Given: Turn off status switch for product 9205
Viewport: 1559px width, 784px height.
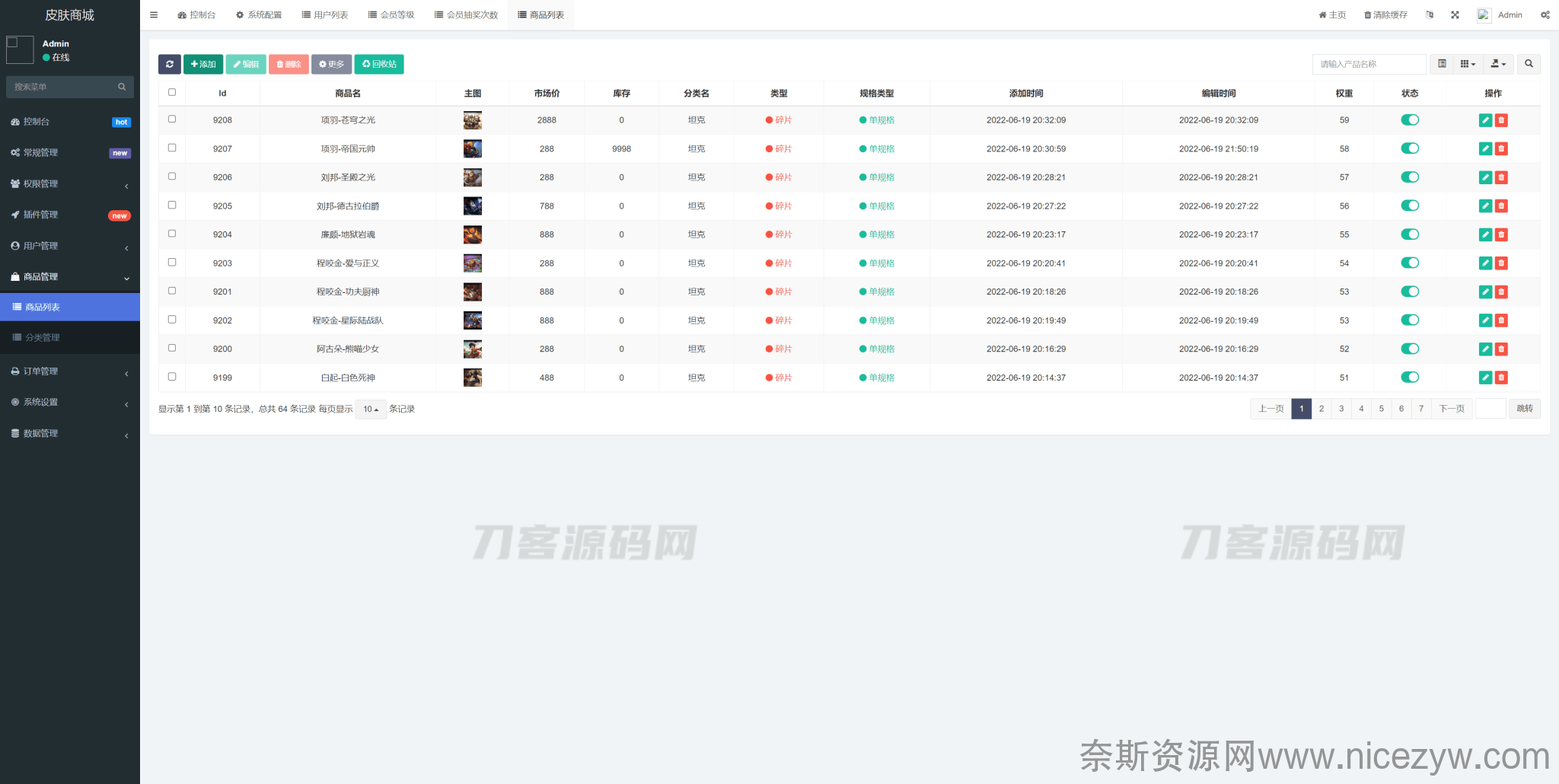Looking at the screenshot, I should point(1410,206).
